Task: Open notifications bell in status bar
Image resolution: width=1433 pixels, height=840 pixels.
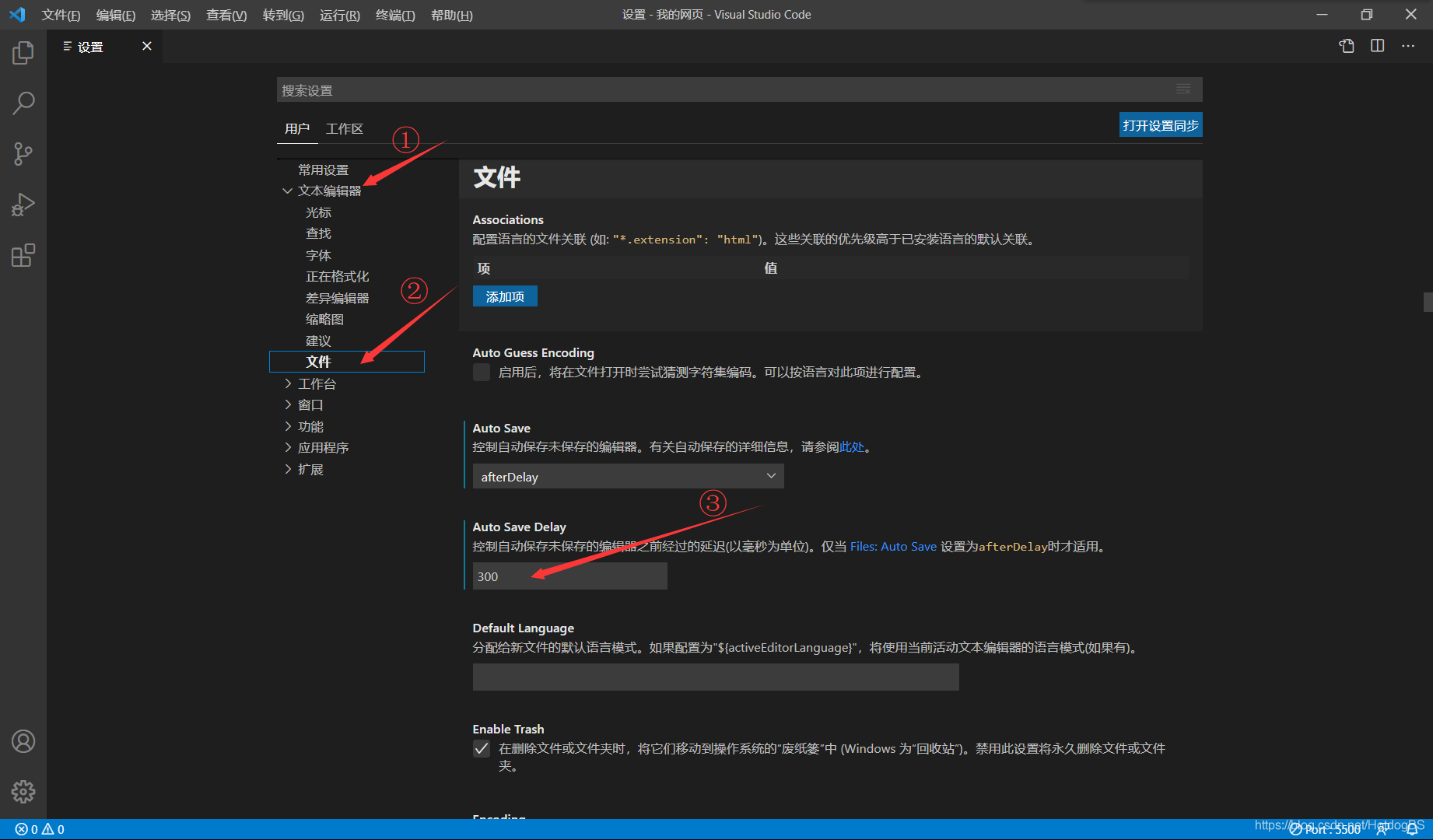Action: (1412, 829)
